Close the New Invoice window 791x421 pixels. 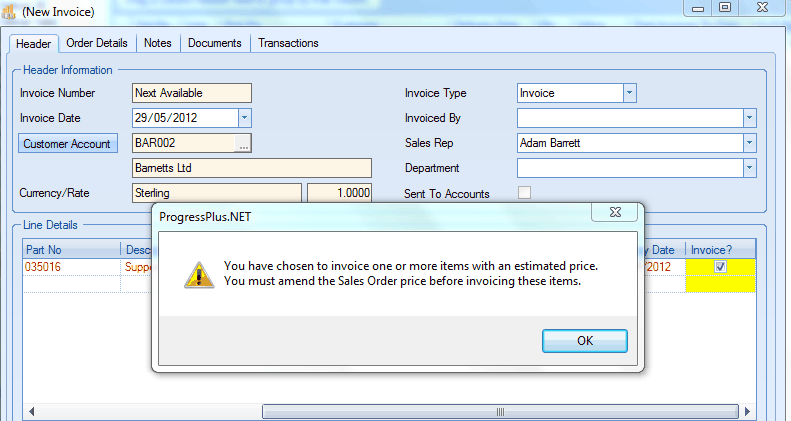tap(763, 8)
